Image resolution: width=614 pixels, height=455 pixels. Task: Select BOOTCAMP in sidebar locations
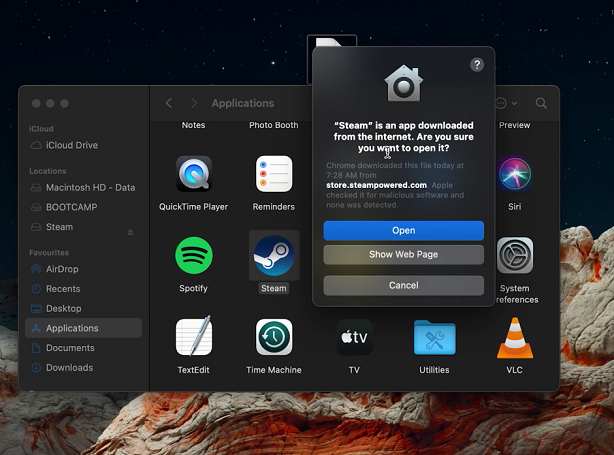83,207
